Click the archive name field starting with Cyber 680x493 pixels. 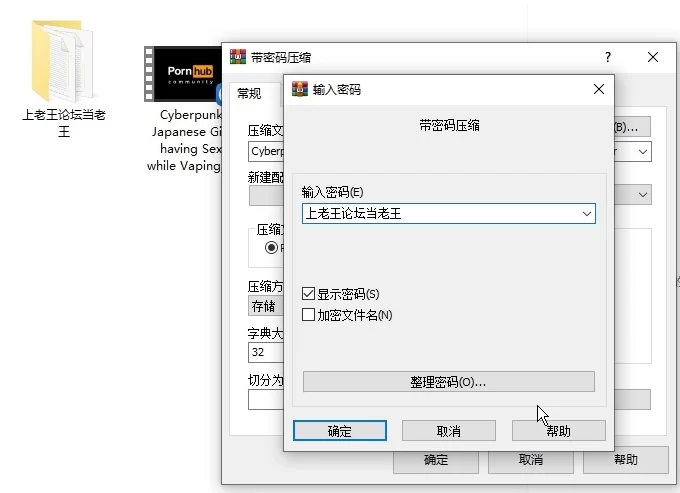(x=266, y=151)
